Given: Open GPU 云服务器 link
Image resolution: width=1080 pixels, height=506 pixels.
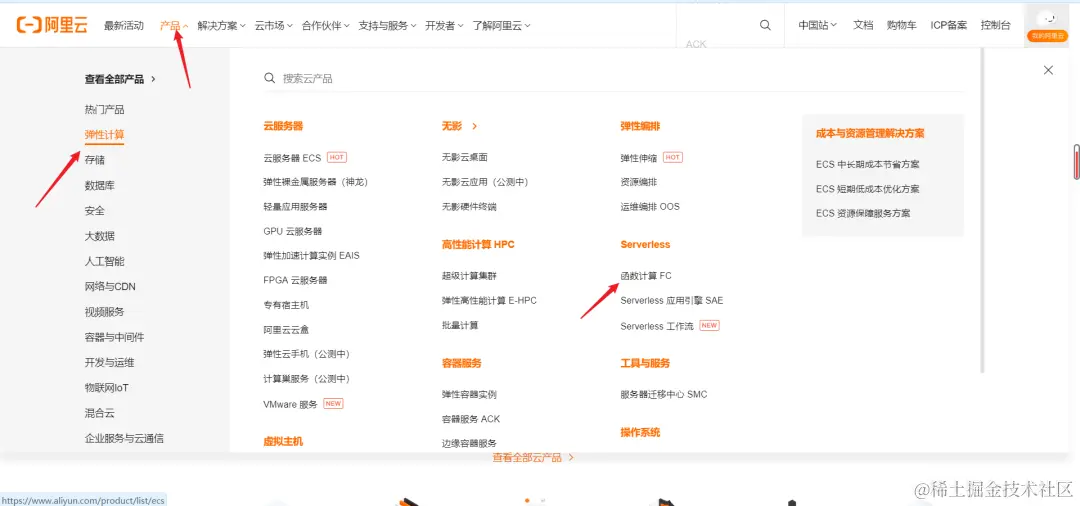Looking at the screenshot, I should coord(293,231).
